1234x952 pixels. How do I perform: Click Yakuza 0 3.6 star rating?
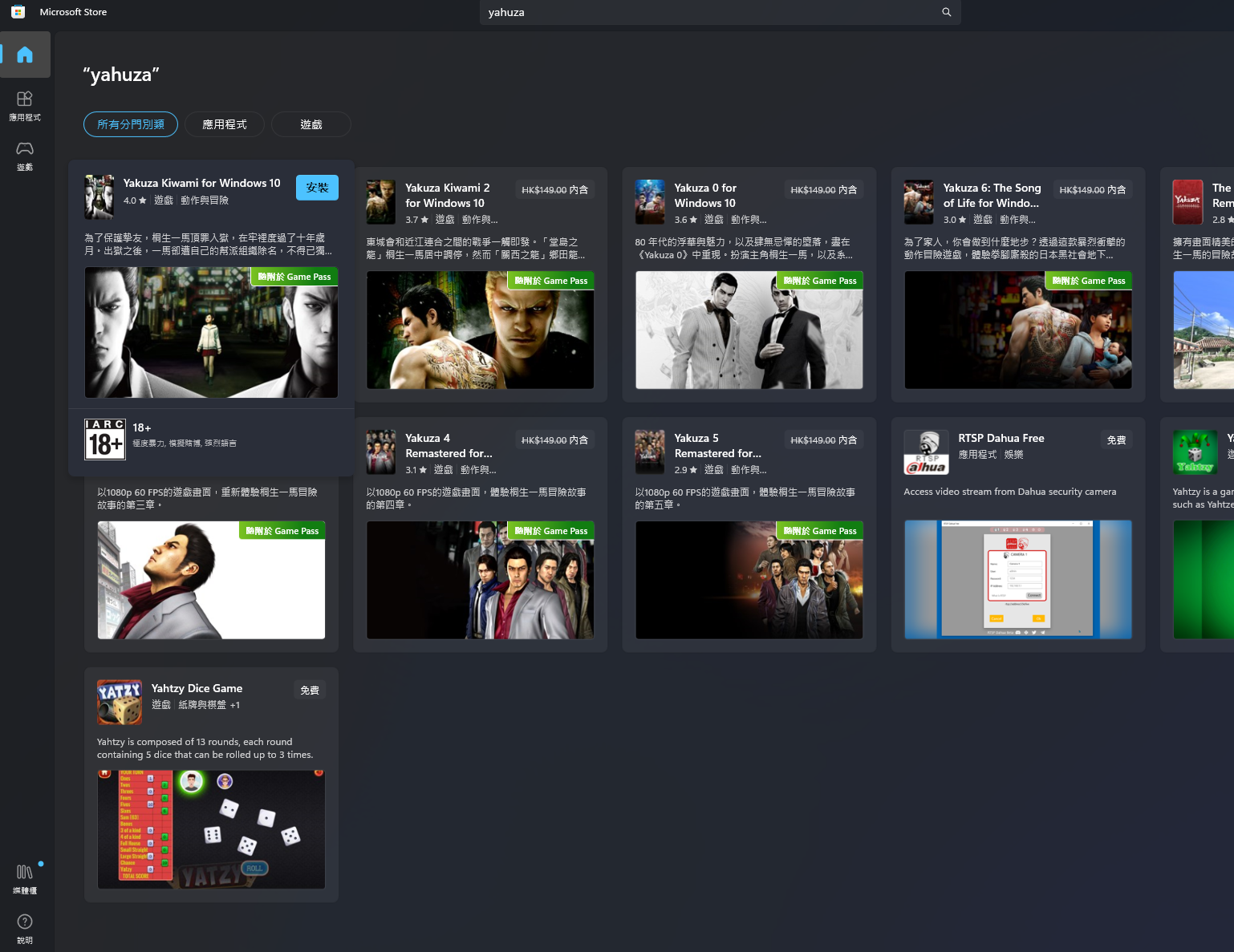685,220
